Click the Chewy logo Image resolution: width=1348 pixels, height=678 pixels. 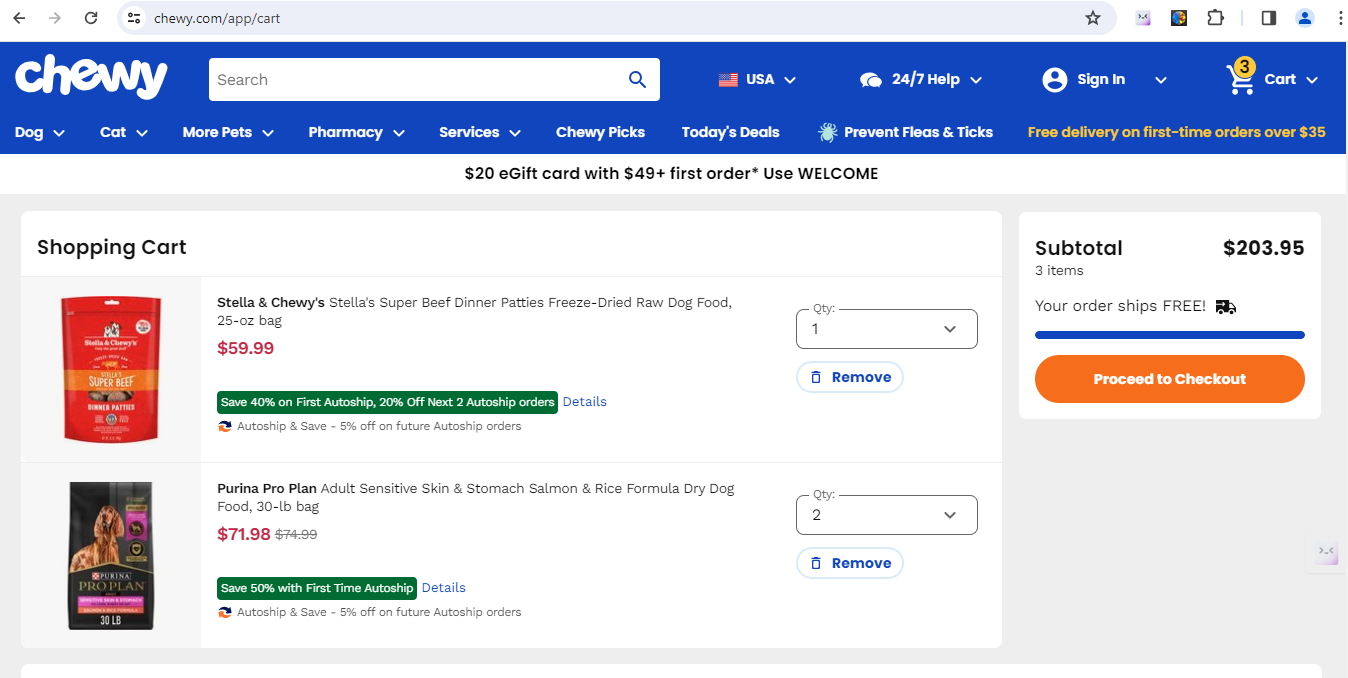(x=91, y=78)
